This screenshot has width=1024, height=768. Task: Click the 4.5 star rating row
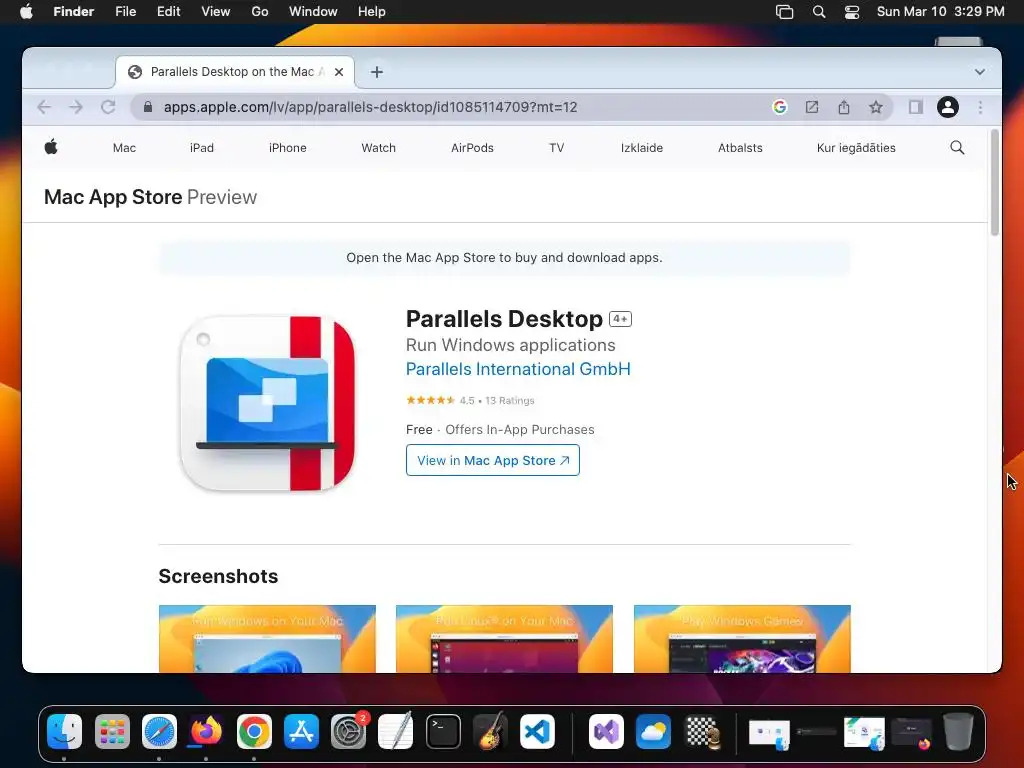tap(470, 400)
